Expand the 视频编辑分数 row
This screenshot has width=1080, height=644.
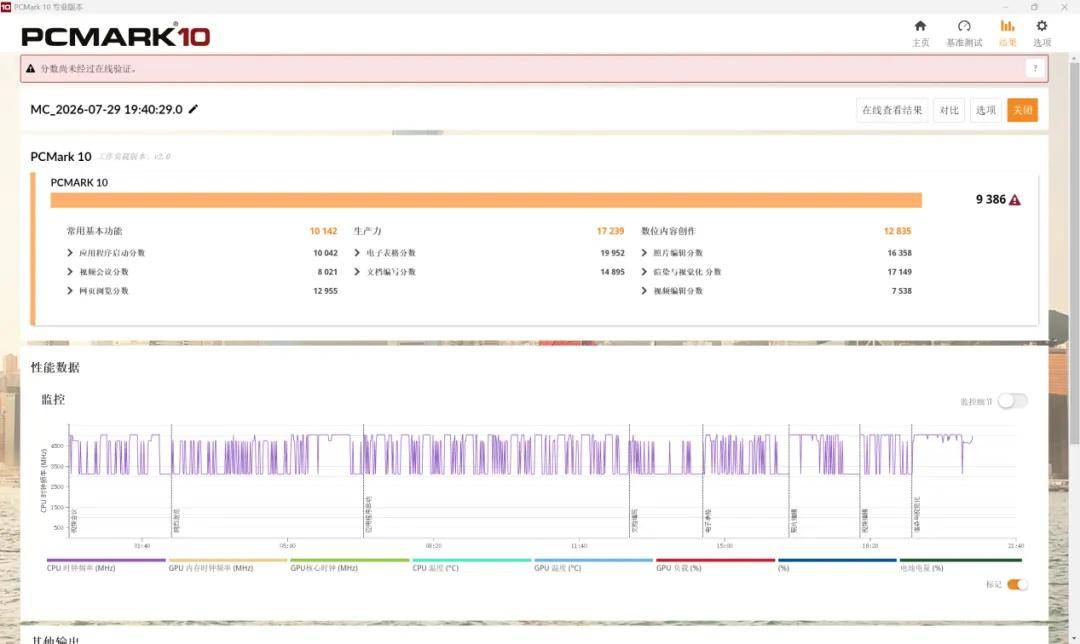pos(644,291)
